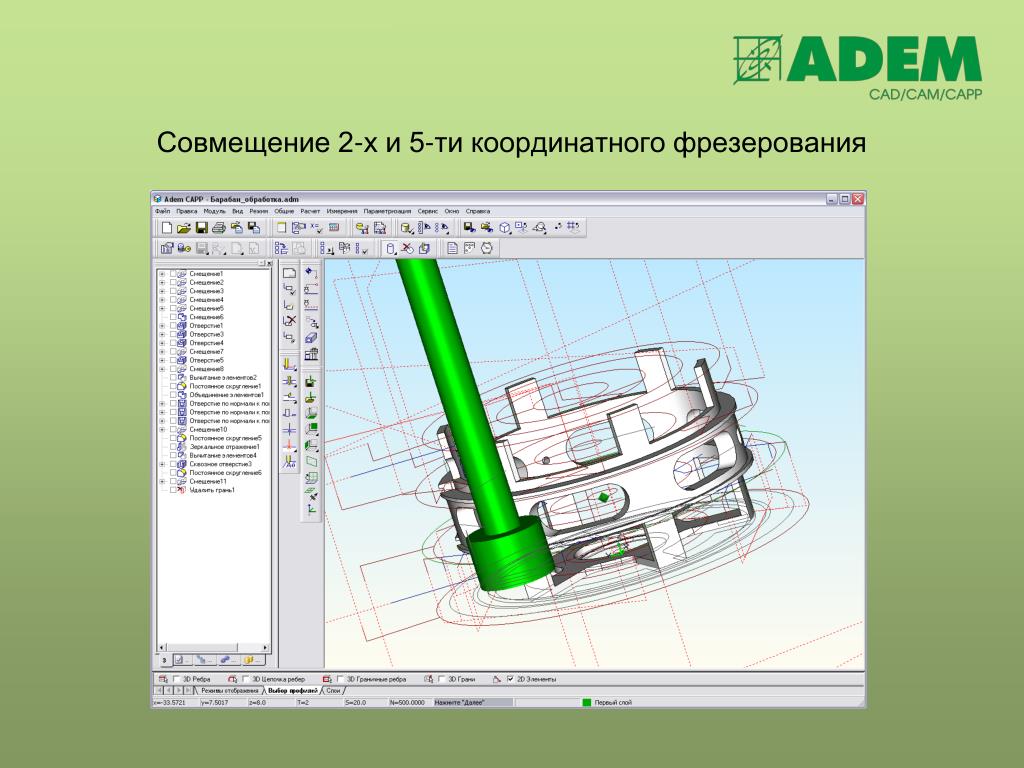This screenshot has height=768, width=1024.
Task: Expand the Смещение1 tree node
Action: [x=162, y=274]
